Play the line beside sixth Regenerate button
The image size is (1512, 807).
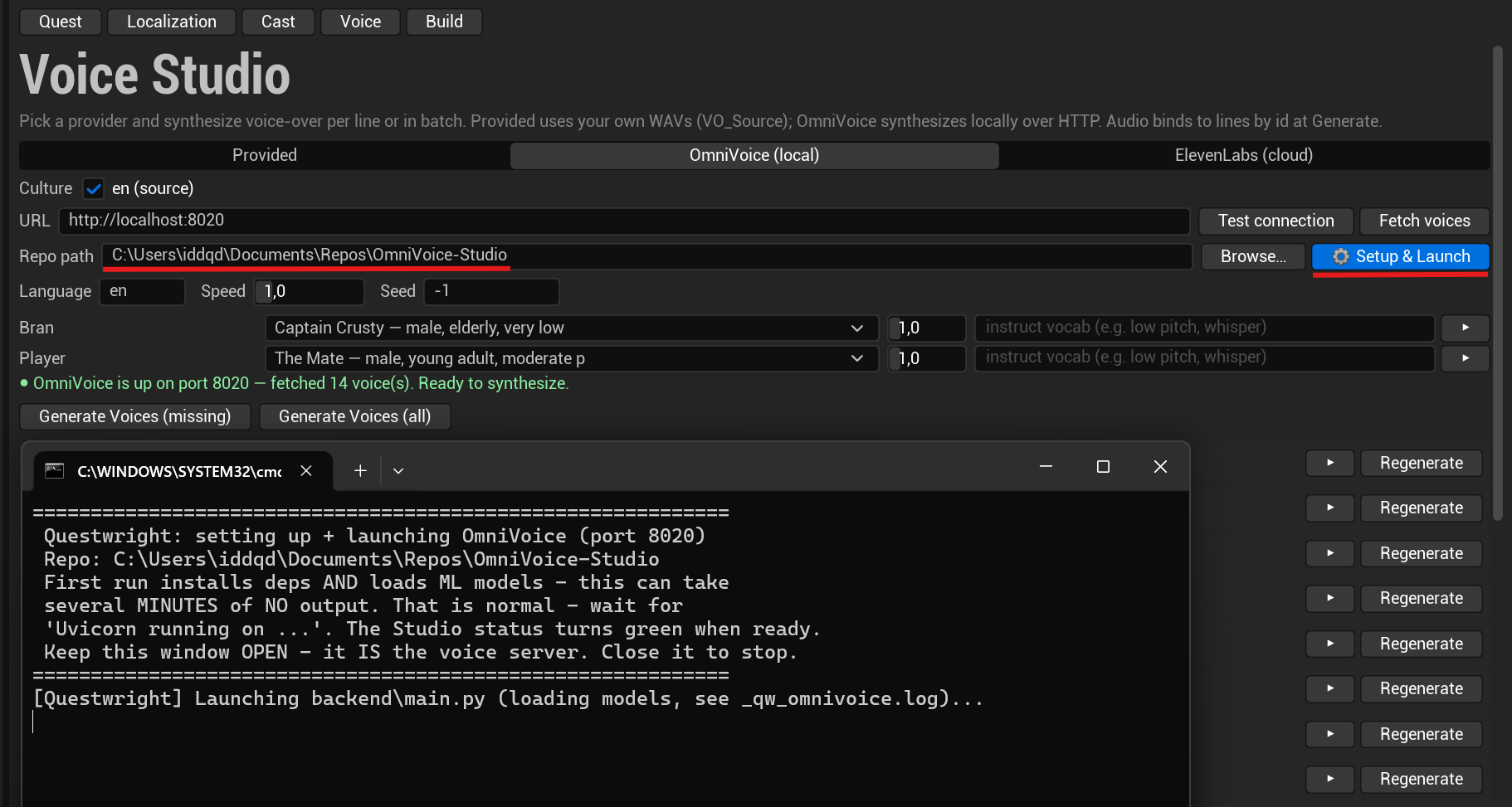pyautogui.click(x=1330, y=688)
